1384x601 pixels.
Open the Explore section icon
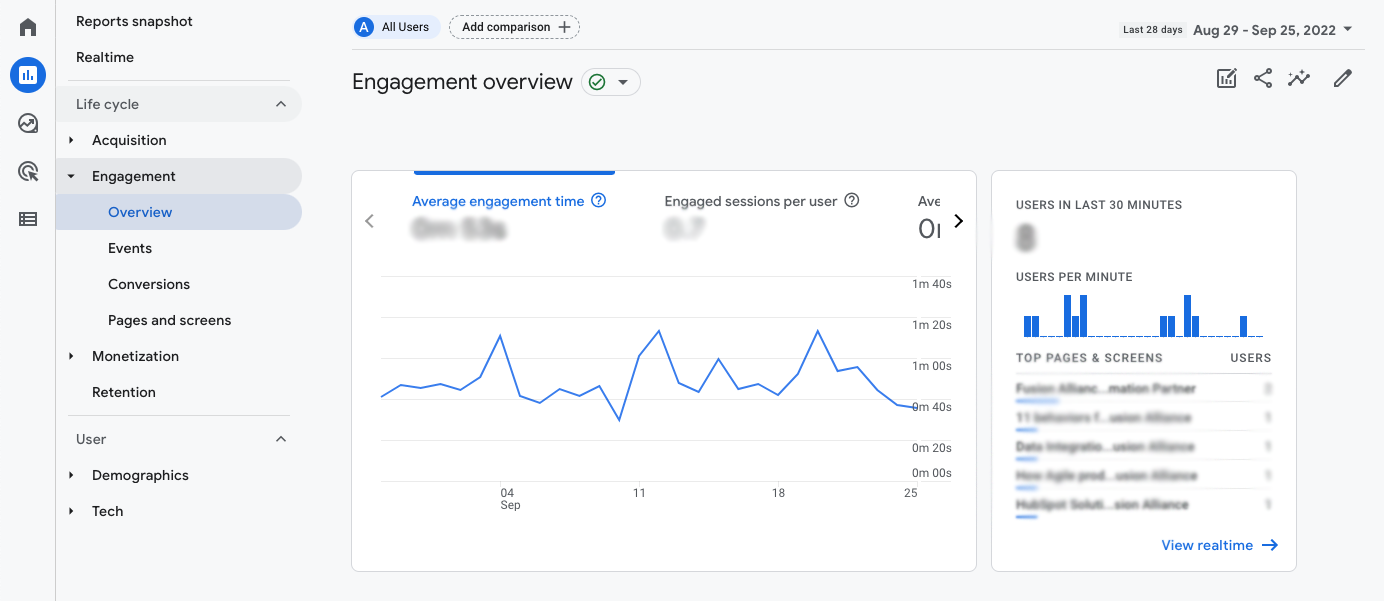(x=27, y=122)
